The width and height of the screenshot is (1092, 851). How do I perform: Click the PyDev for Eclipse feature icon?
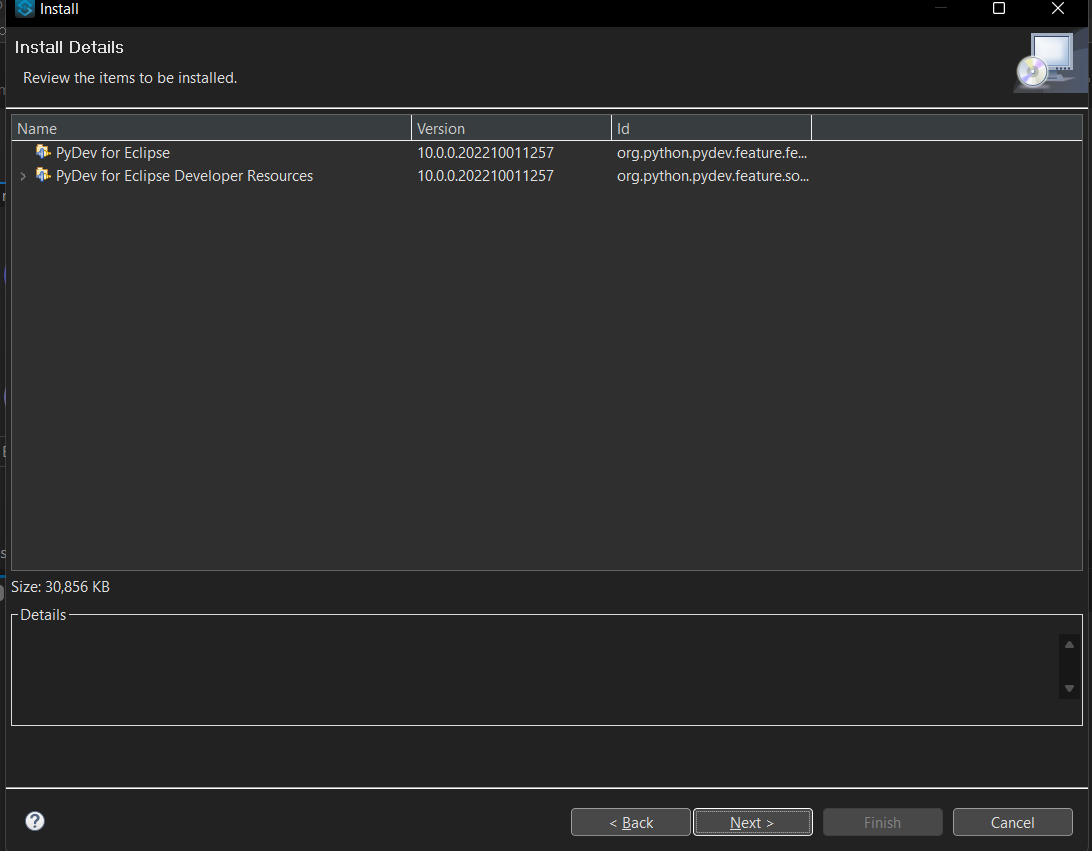43,152
